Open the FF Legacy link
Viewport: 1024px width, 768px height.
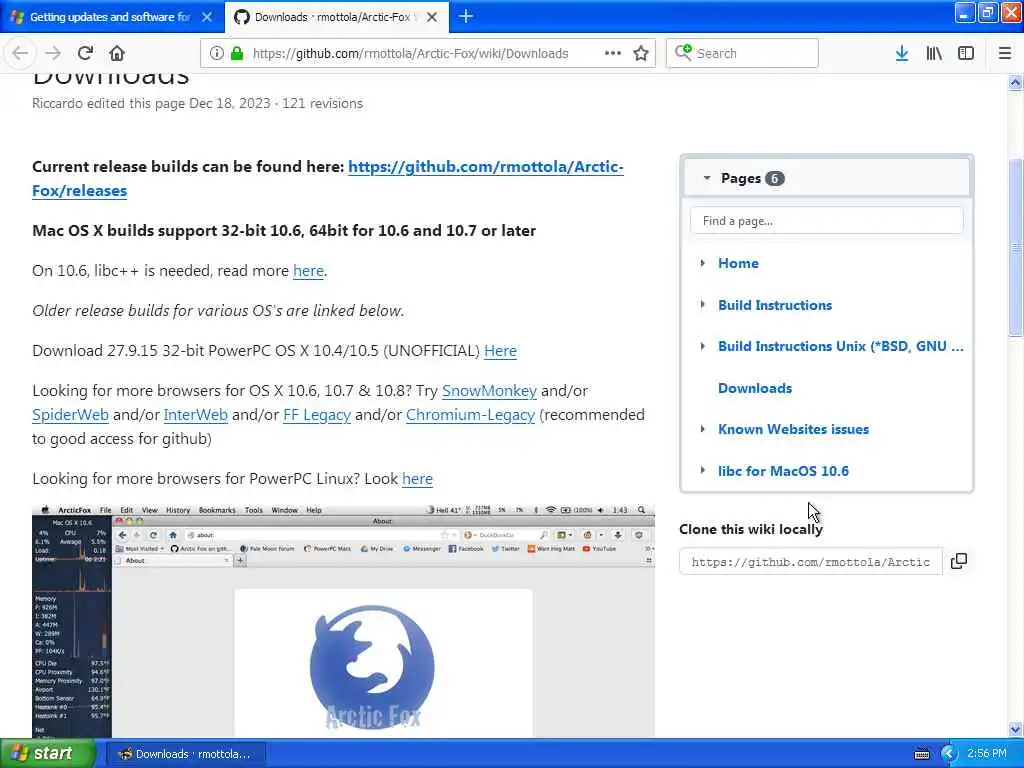tap(317, 415)
